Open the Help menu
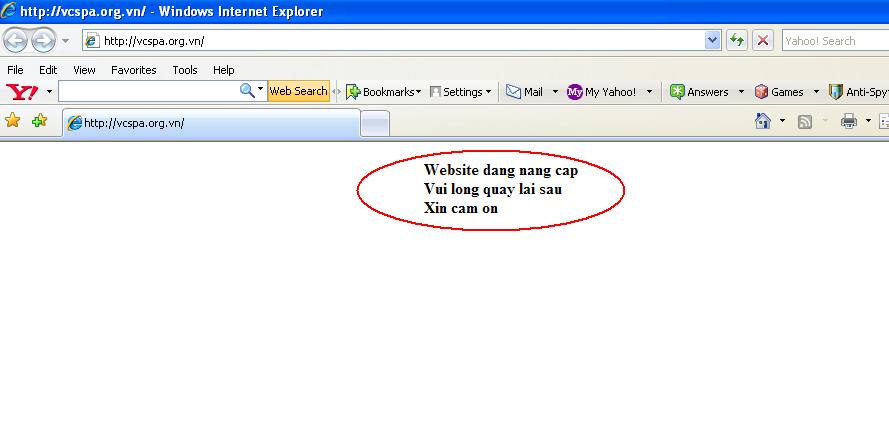Viewport: 889px width, 440px height. 223,70
